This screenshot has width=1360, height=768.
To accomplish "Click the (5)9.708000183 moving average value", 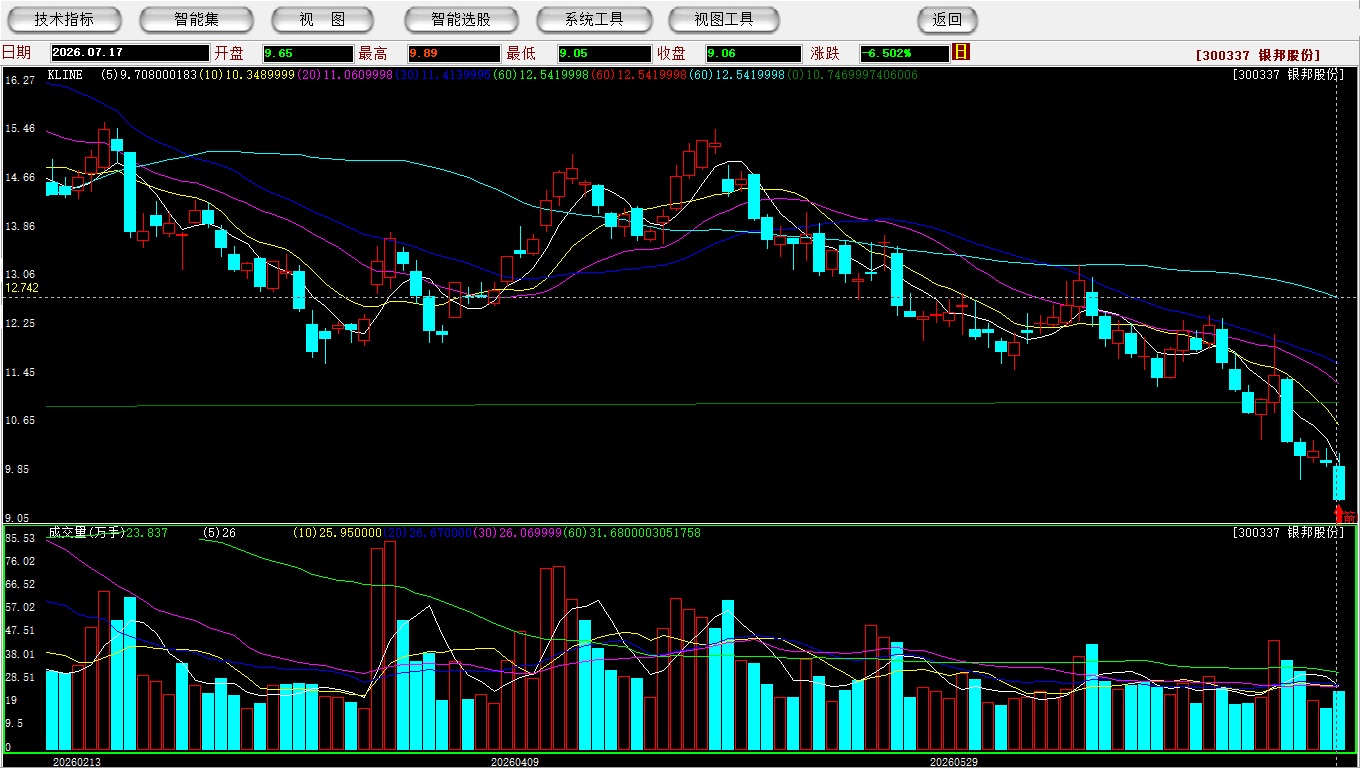I will coord(150,75).
